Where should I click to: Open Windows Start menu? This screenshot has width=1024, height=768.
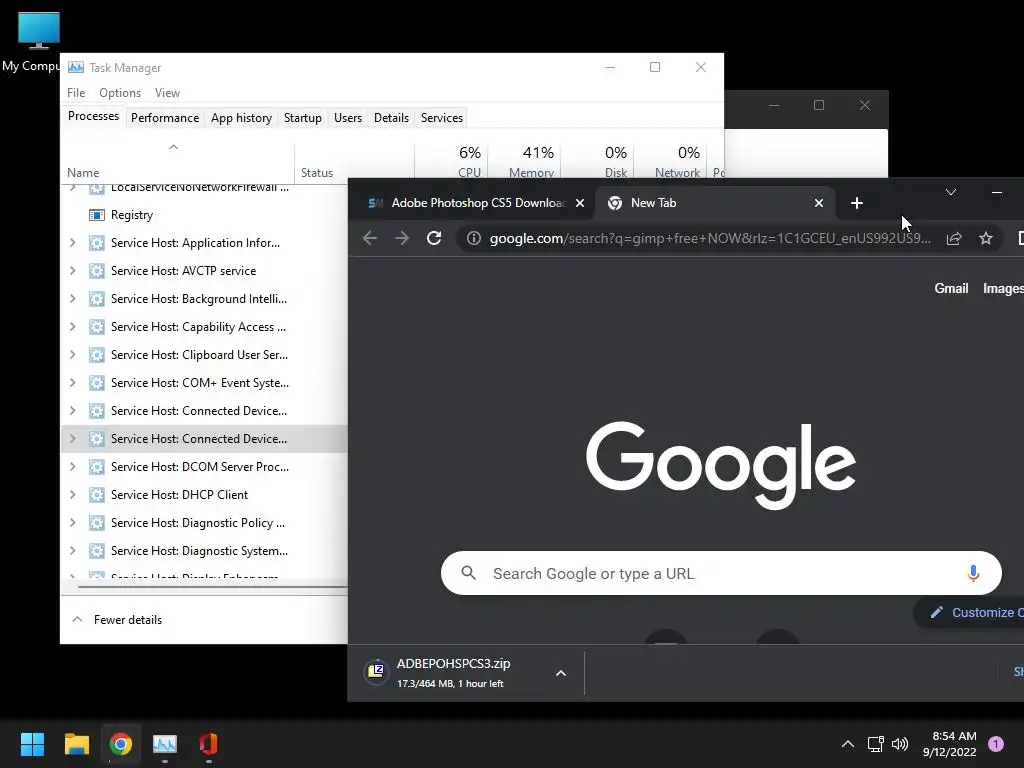(32, 744)
